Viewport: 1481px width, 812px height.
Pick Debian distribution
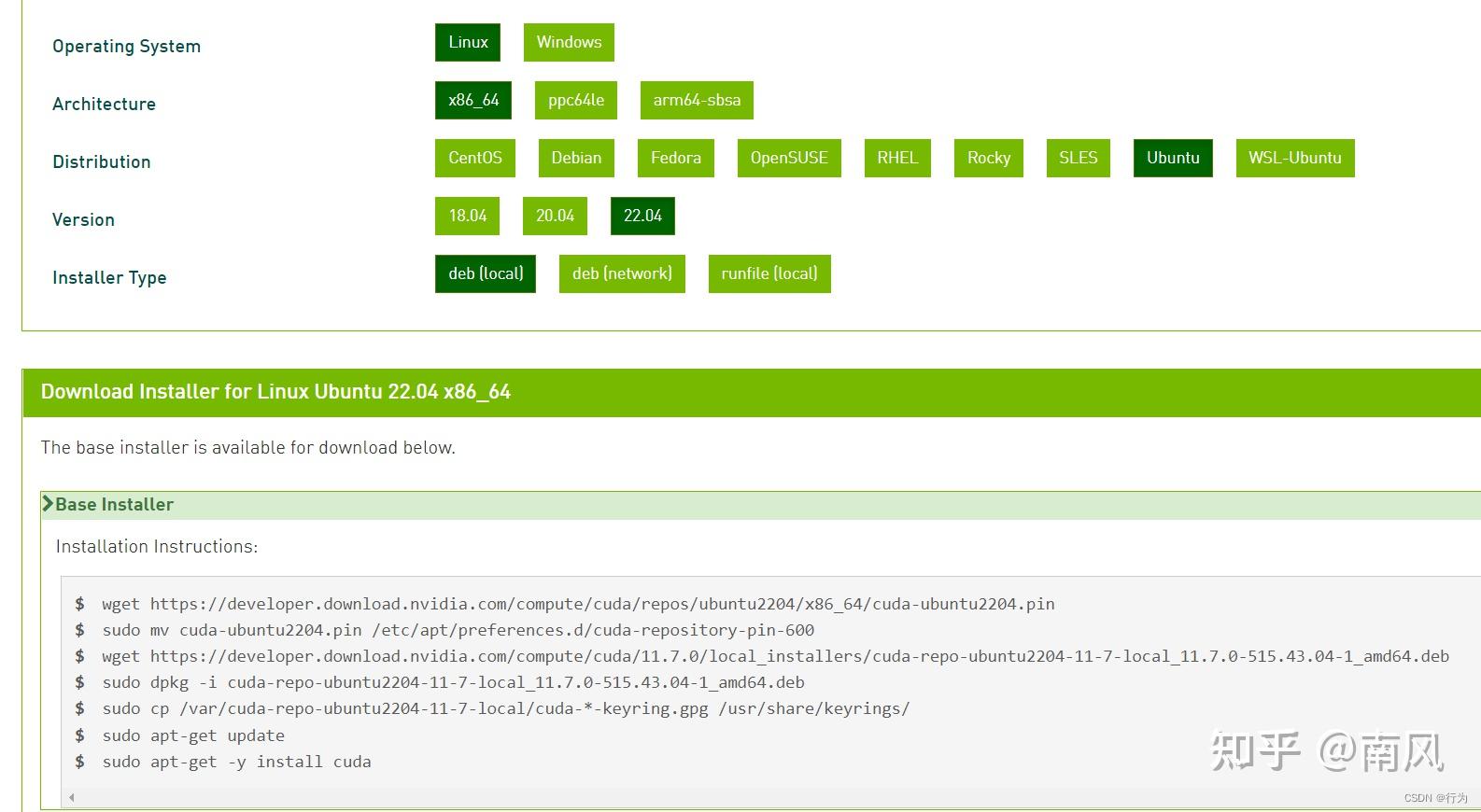(x=576, y=159)
